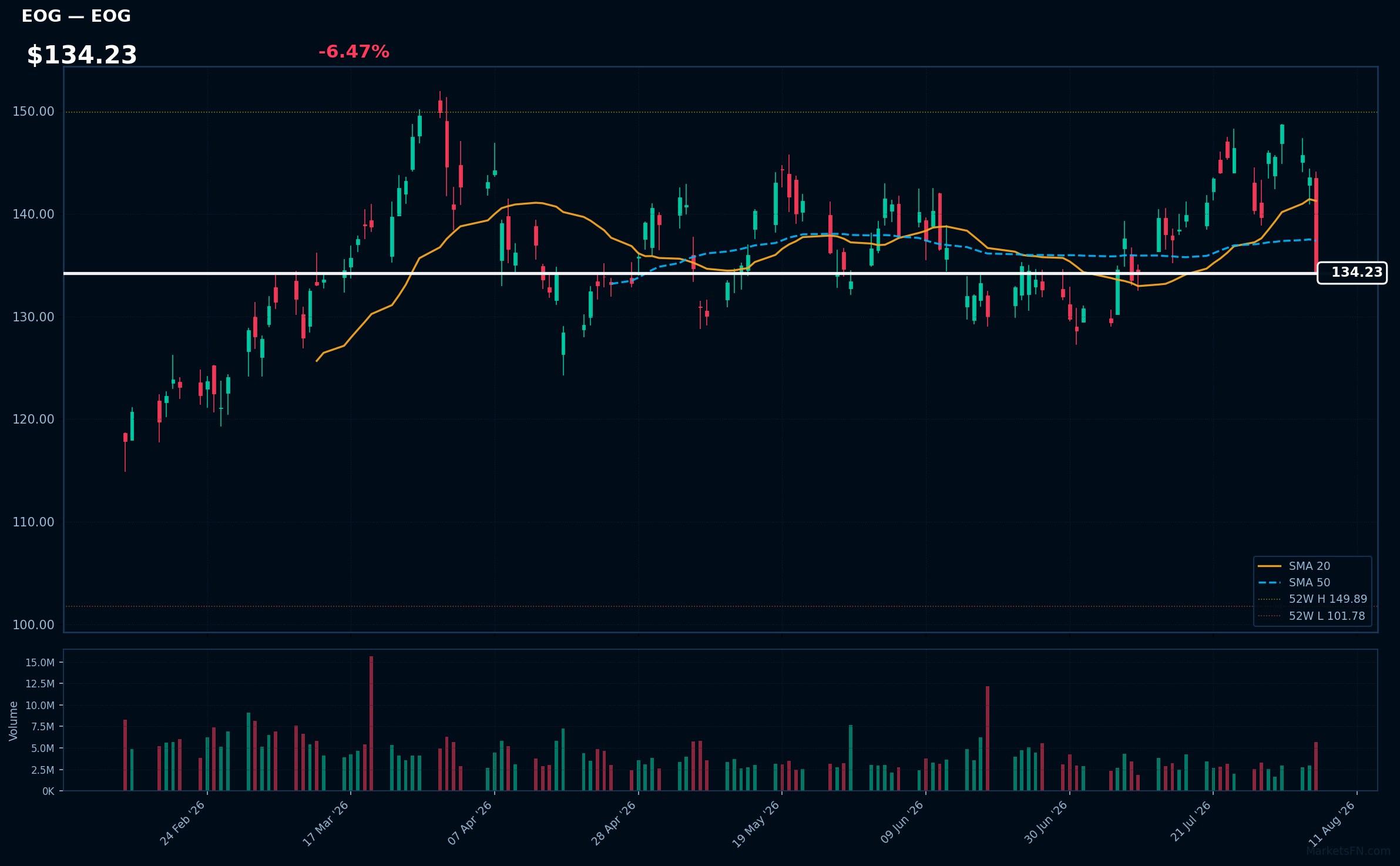Click the 5.0M volume axis label

pyautogui.click(x=43, y=748)
